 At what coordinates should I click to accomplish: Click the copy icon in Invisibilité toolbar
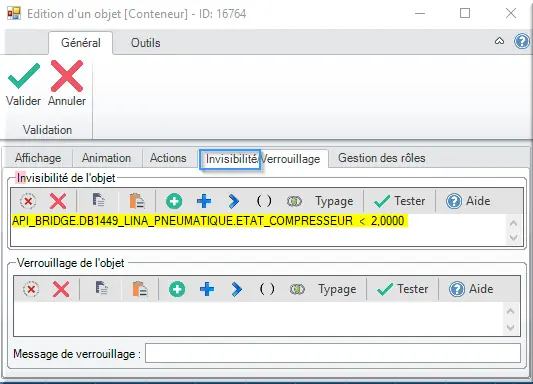click(99, 201)
